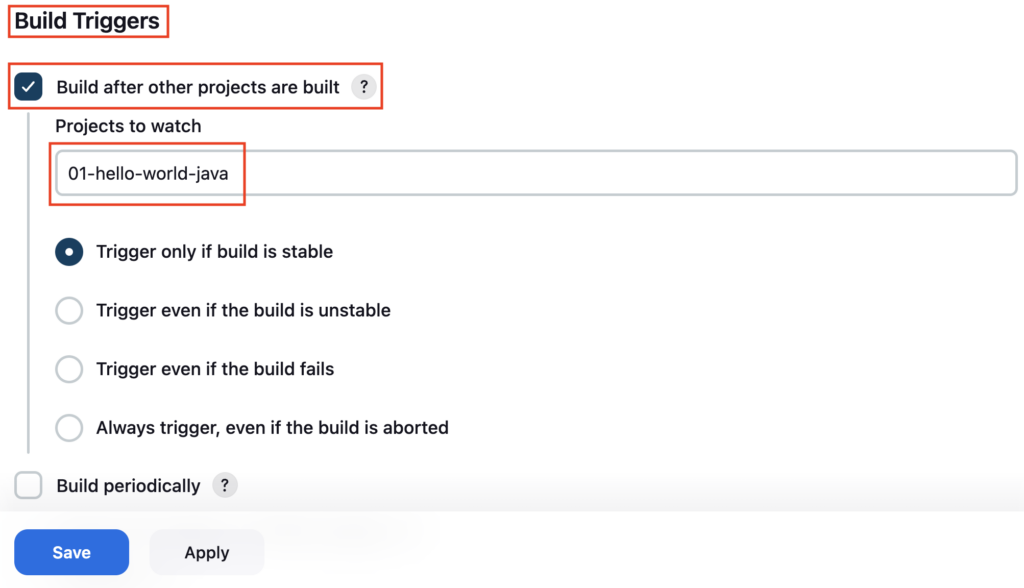Click the 'Build periodically' label text

[x=128, y=486]
